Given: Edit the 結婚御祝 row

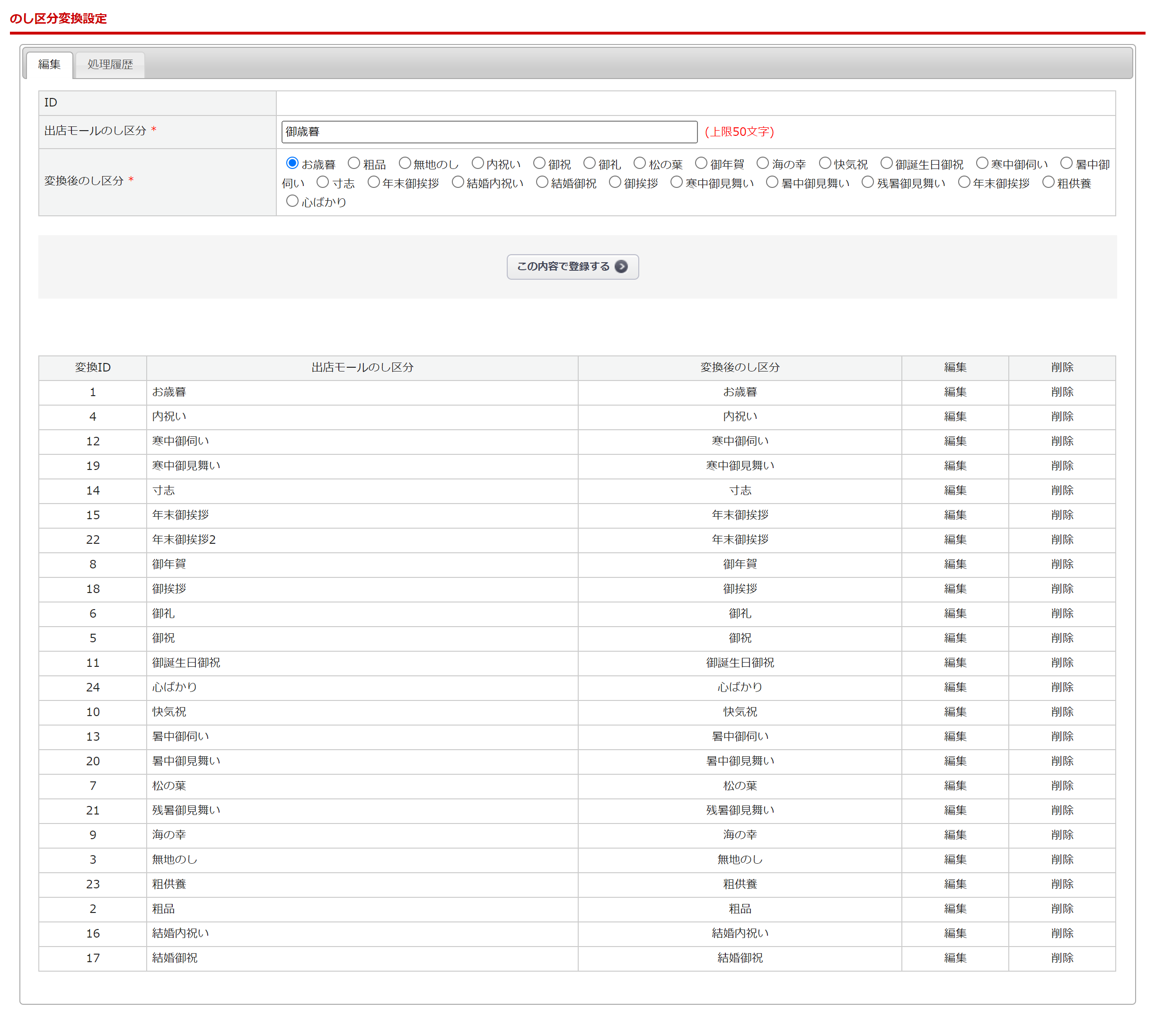Looking at the screenshot, I should click(x=955, y=958).
